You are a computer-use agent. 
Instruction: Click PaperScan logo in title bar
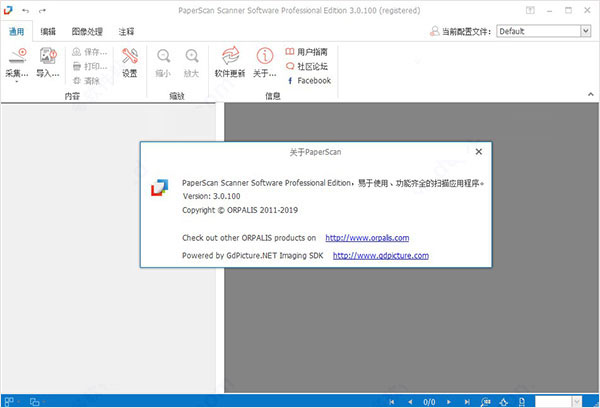point(8,10)
